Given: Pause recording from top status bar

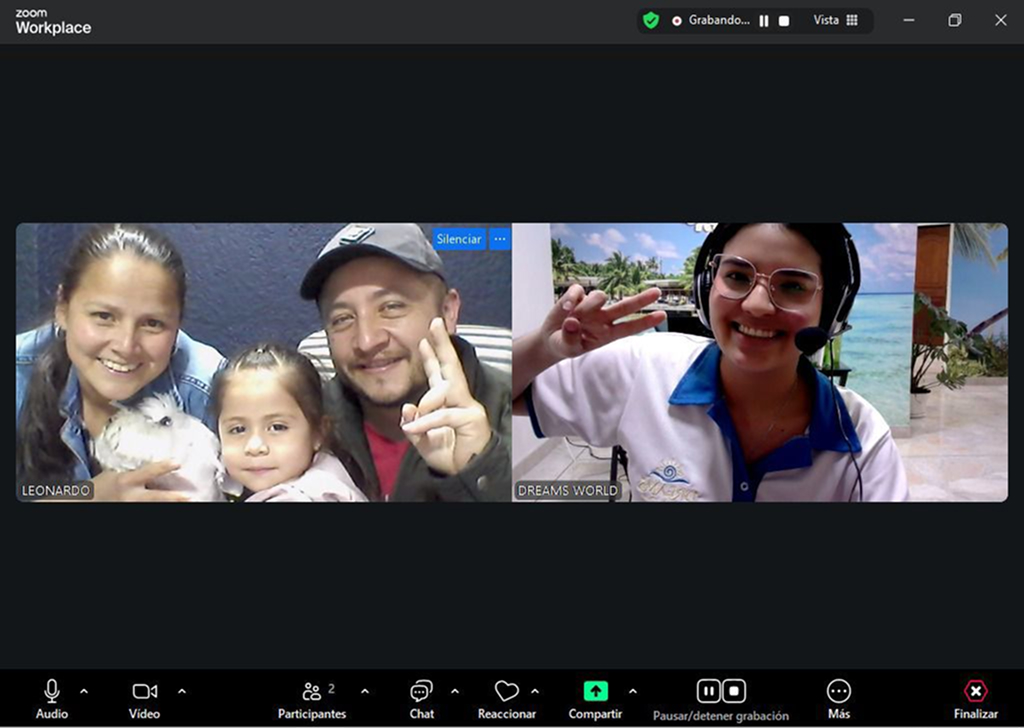Looking at the screenshot, I should (x=764, y=20).
